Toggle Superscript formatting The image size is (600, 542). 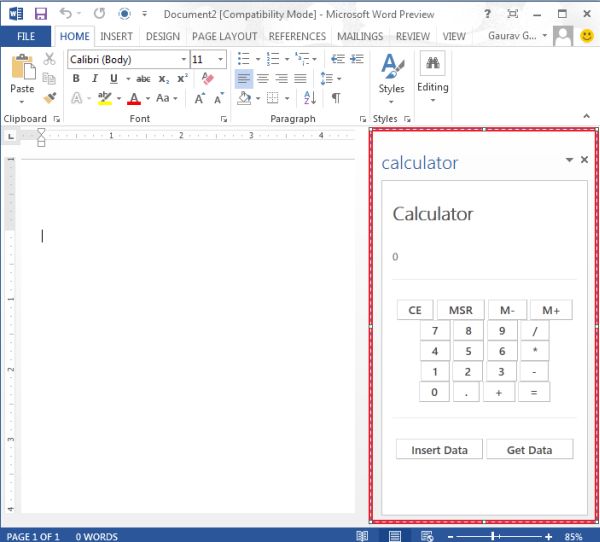(182, 78)
